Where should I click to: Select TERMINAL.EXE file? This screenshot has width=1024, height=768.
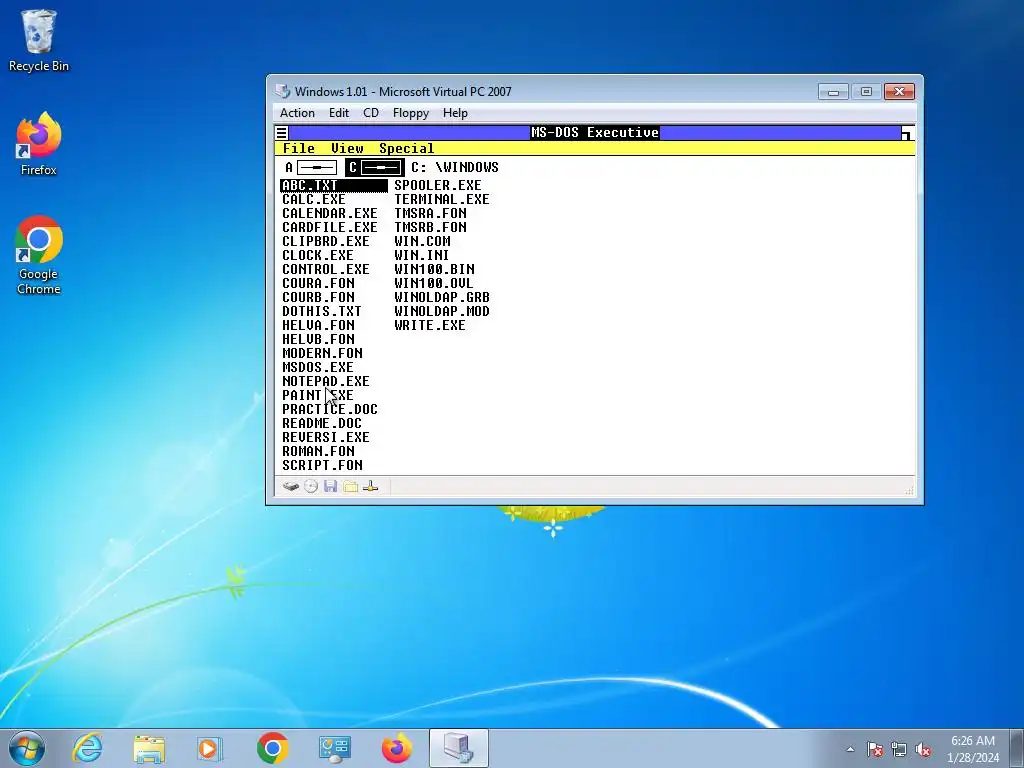pos(441,199)
